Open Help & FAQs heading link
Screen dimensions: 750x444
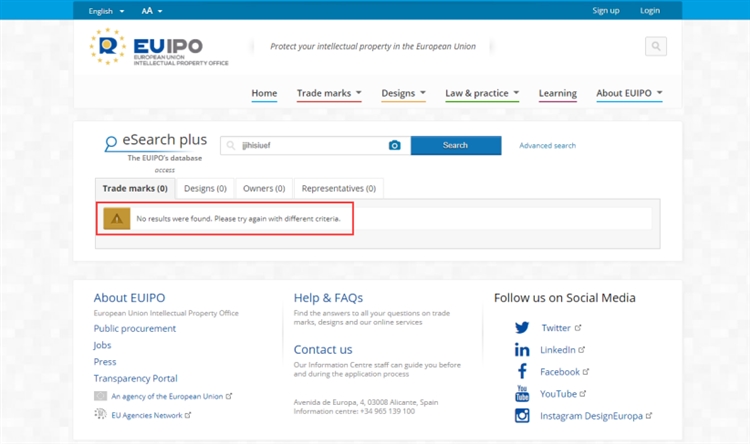[328, 298]
